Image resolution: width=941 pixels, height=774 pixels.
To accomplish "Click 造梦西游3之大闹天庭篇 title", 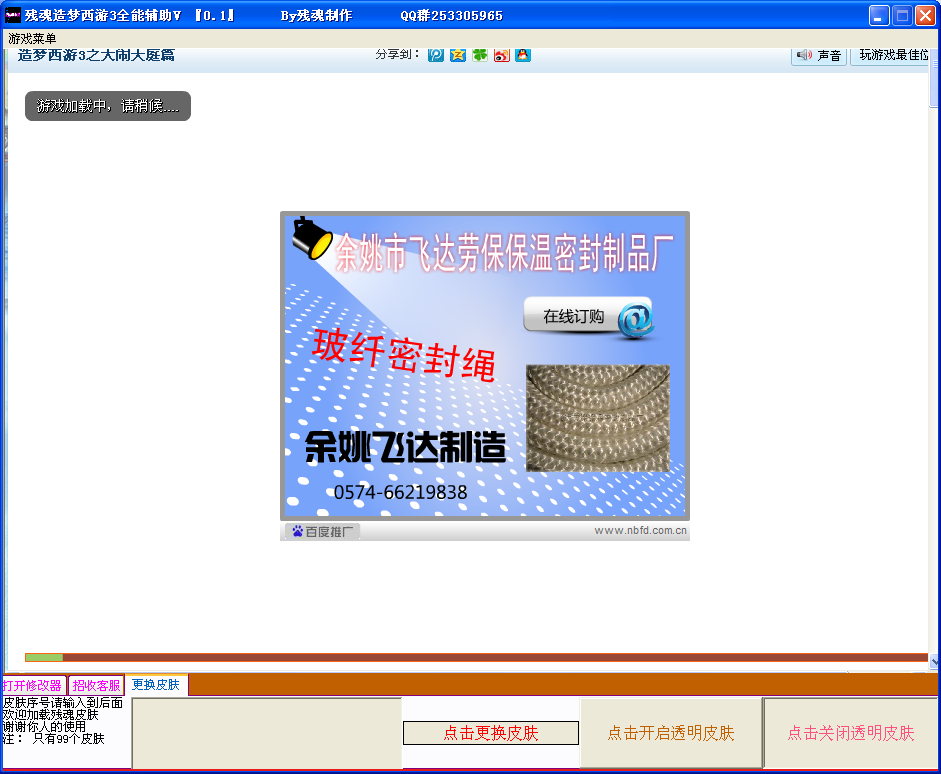I will tap(96, 55).
